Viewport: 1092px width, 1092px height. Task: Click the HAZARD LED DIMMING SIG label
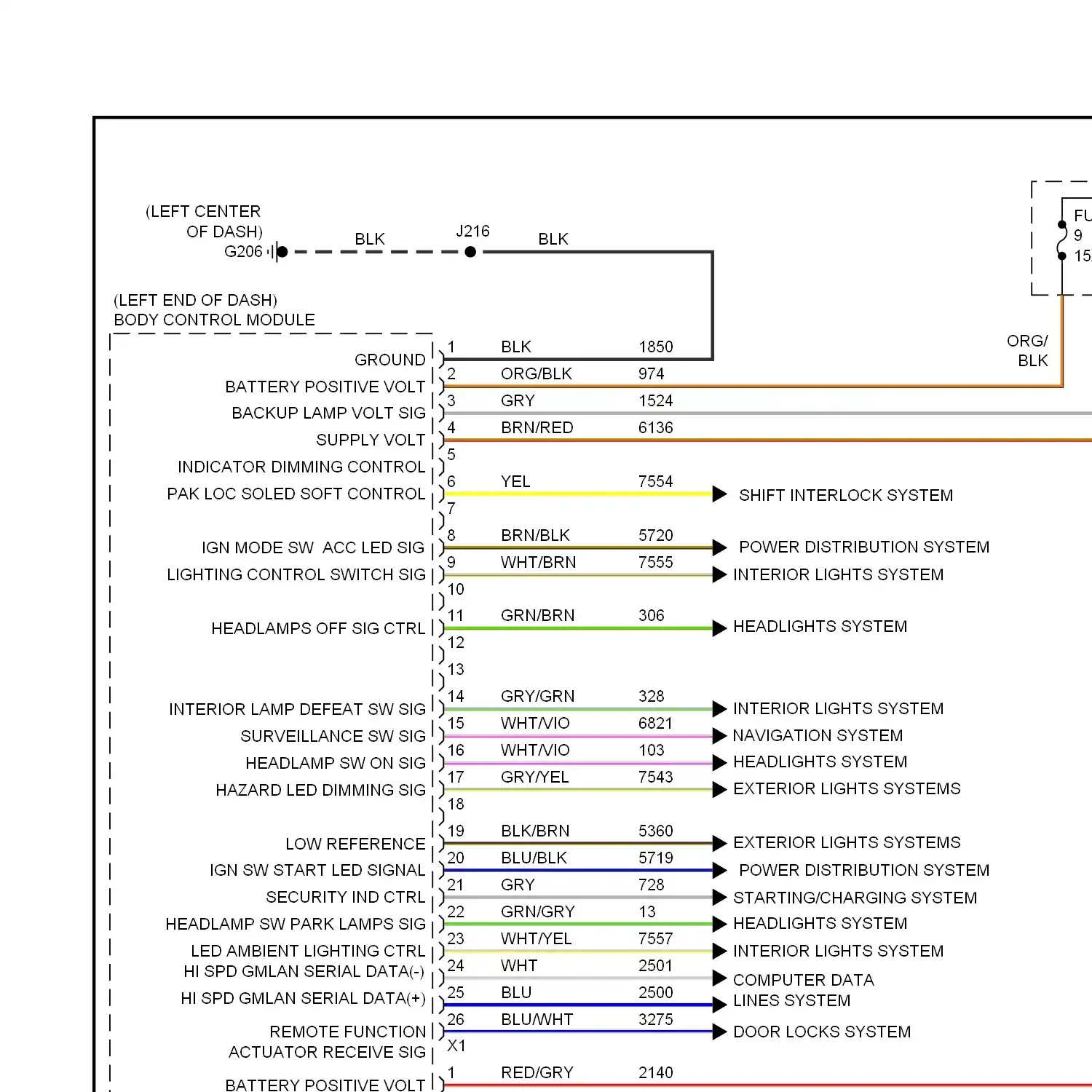[320, 790]
